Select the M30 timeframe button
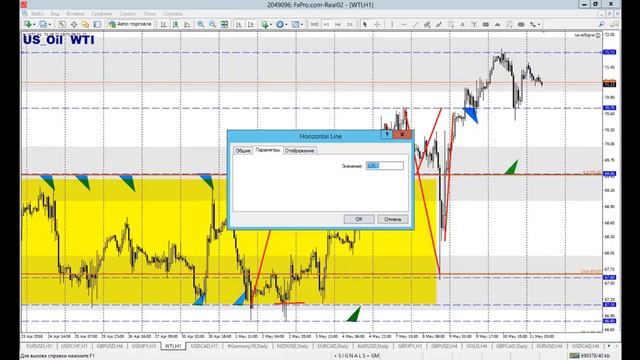The image size is (640, 360). pyautogui.click(x=314, y=24)
